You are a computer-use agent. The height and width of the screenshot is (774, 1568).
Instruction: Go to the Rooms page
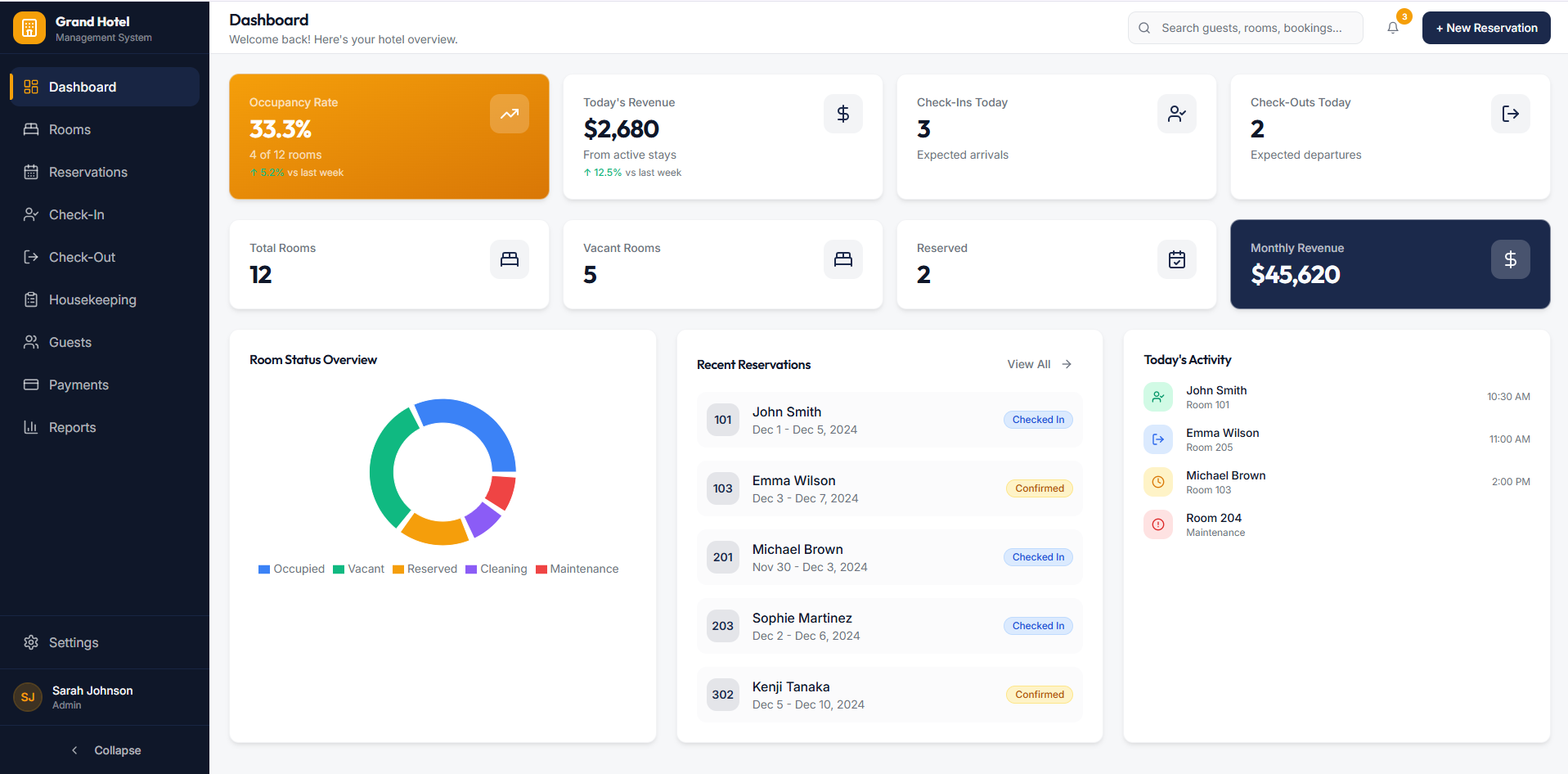pyautogui.click(x=105, y=129)
